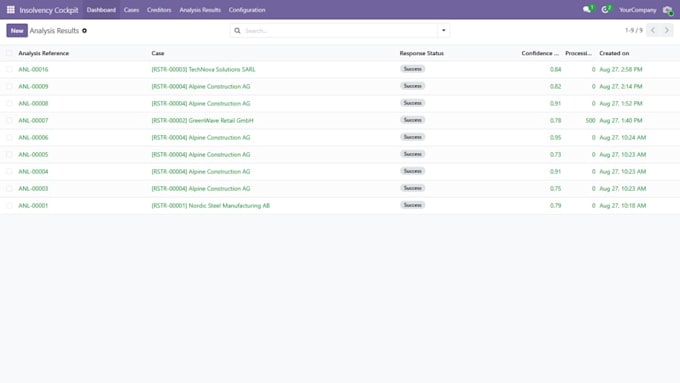Viewport: 680px width, 383px height.
Task: Sort by Response Status column header
Action: point(422,53)
